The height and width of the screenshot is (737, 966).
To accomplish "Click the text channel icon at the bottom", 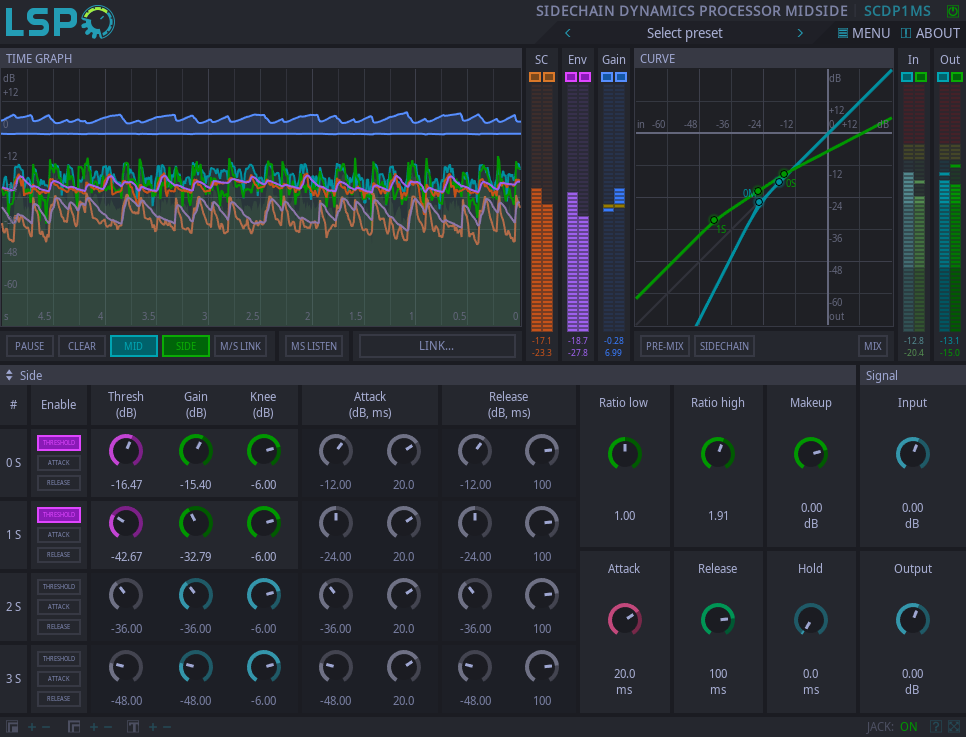I will point(133,727).
